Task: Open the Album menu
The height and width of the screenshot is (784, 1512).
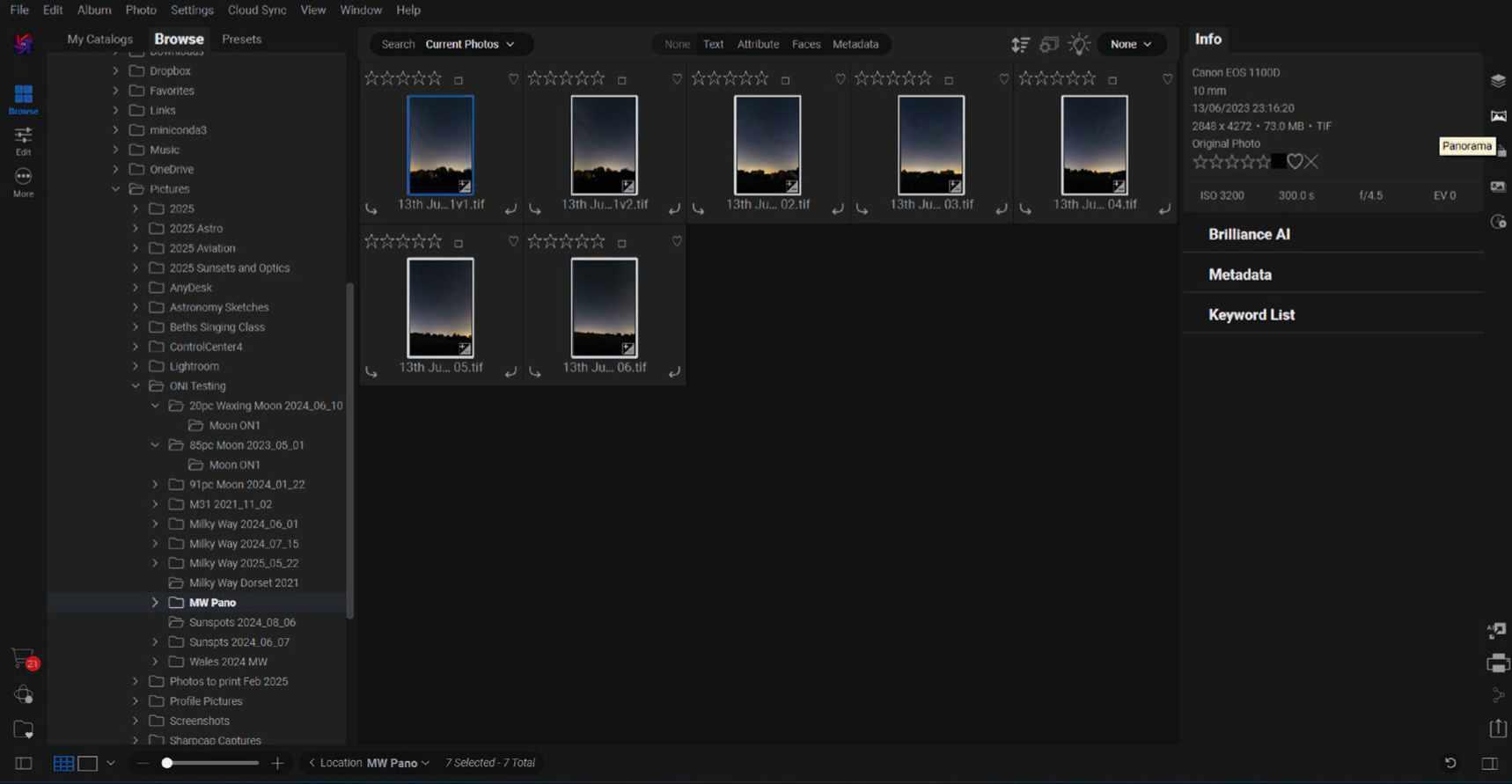Action: coord(94,11)
